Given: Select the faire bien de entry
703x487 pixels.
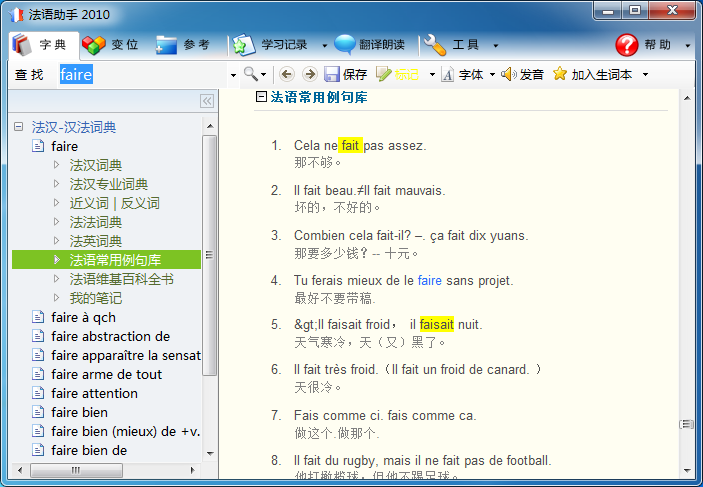Looking at the screenshot, I should 89,450.
